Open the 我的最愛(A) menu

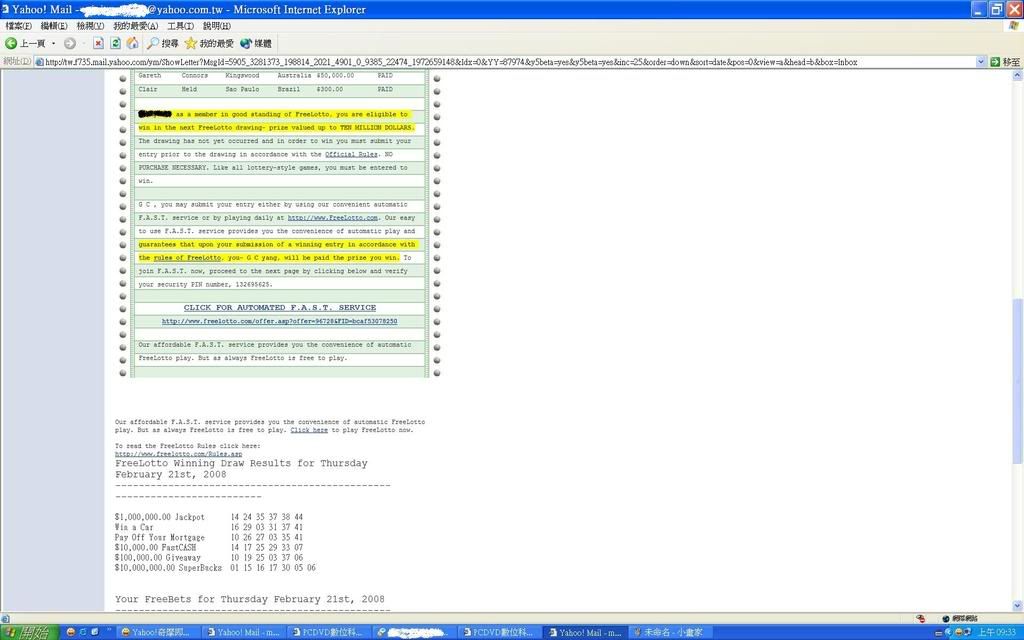tap(135, 25)
